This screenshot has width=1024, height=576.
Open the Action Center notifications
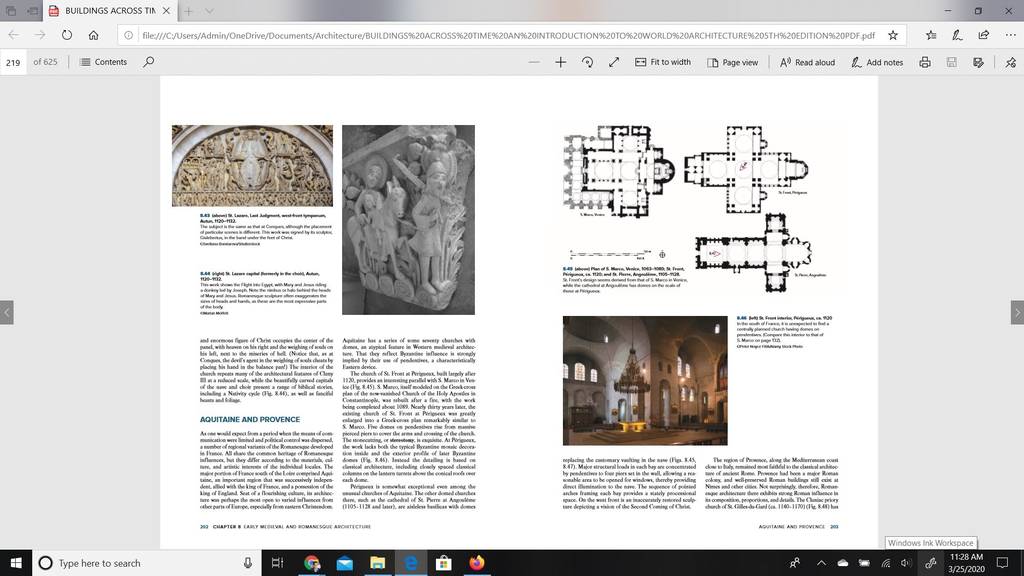[1002, 563]
